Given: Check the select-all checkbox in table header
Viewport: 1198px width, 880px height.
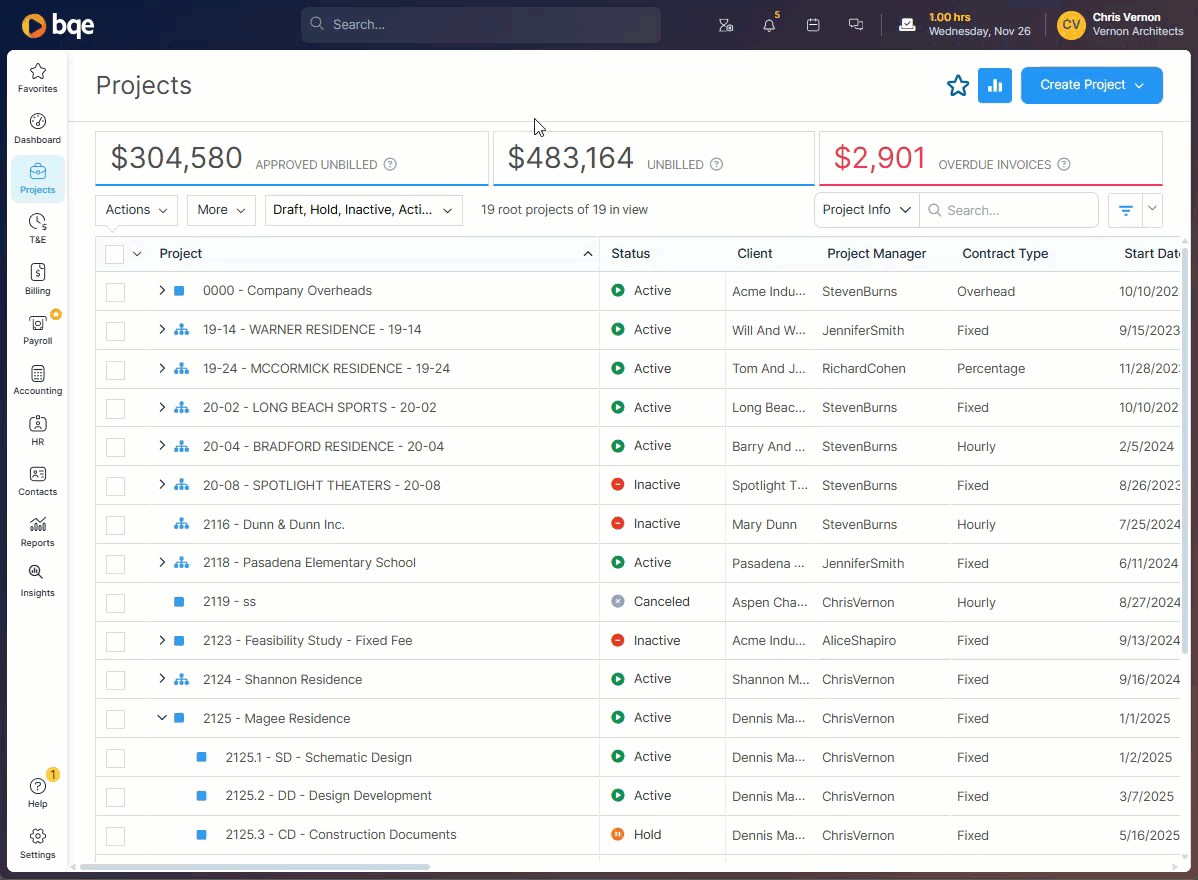Looking at the screenshot, I should tap(115, 254).
